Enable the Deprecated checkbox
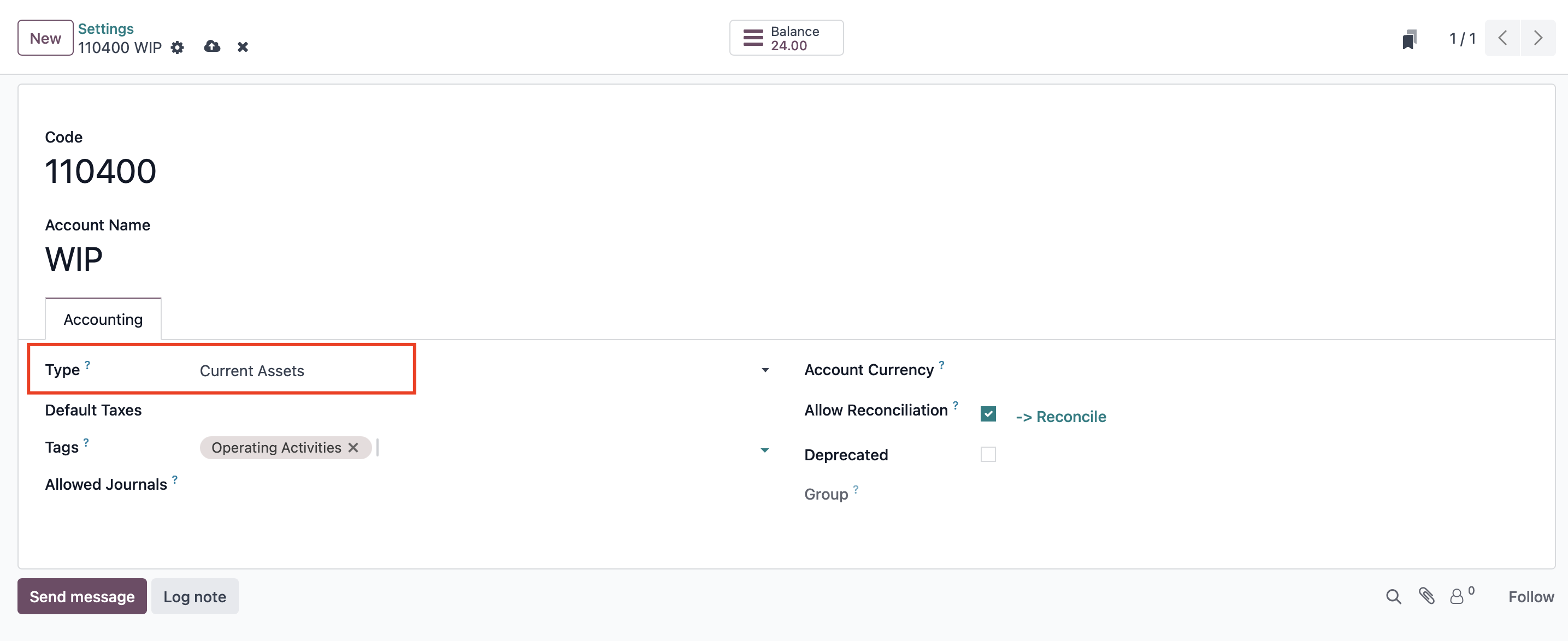The image size is (1568, 641). click(988, 454)
